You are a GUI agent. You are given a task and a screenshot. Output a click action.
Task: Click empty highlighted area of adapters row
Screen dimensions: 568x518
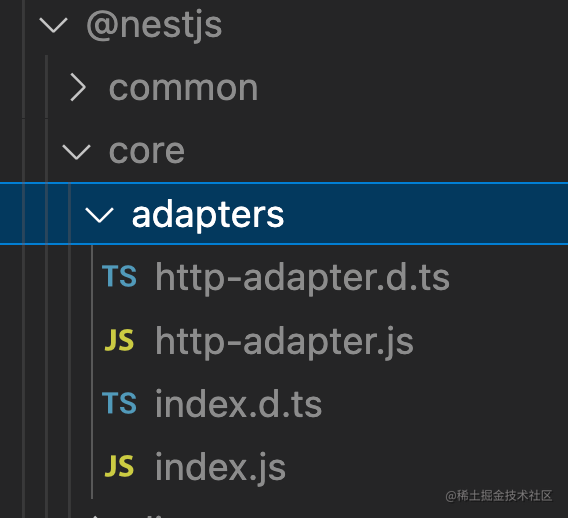coord(424,214)
